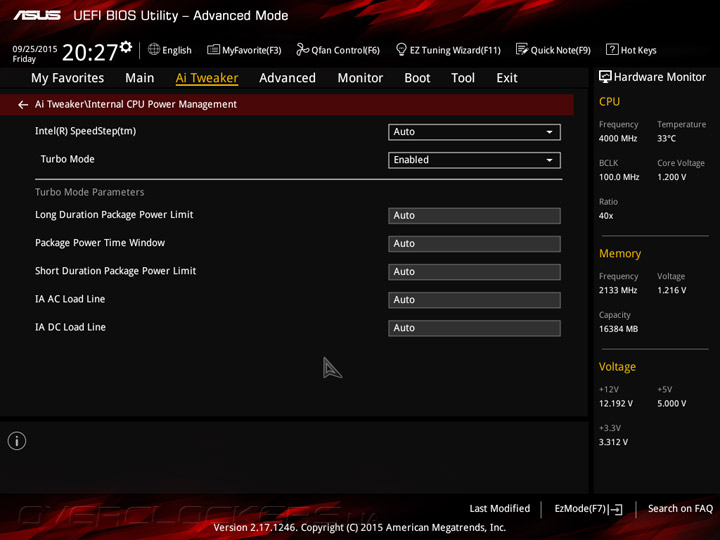720x540 pixels.
Task: Click the 33°C temperature value
Action: 666,139
